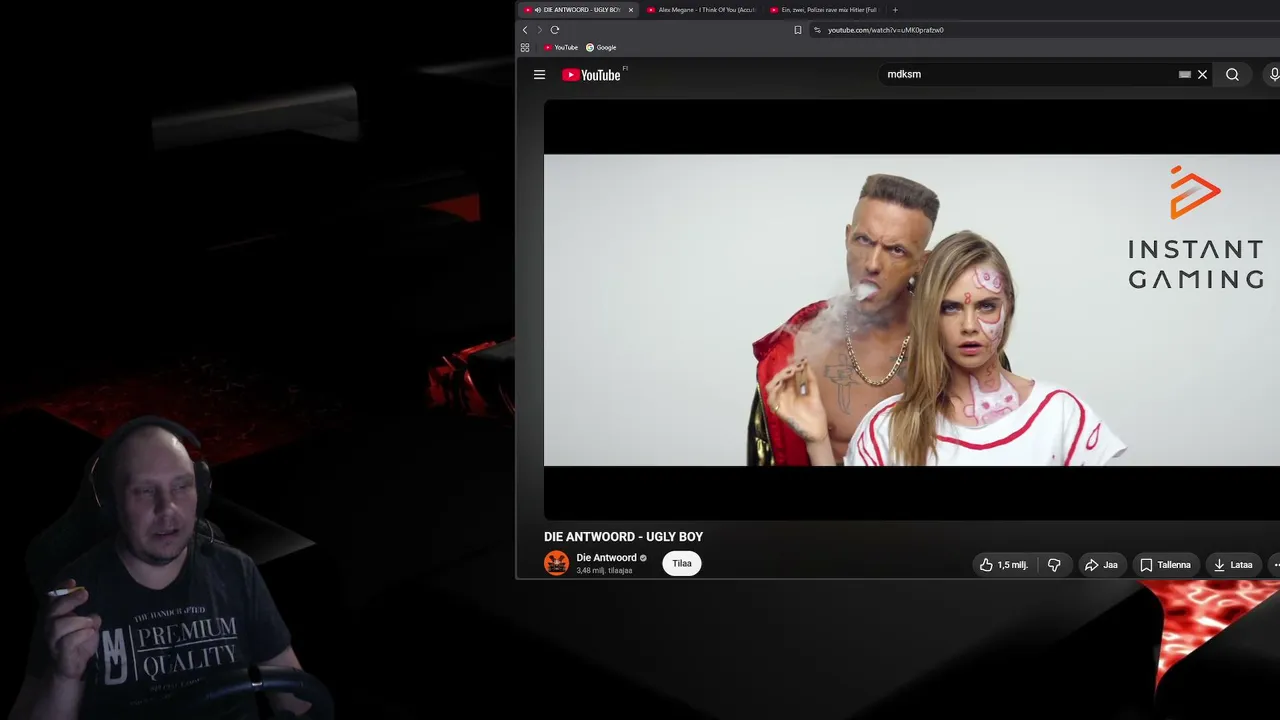View site information beside the URL
The width and height of the screenshot is (1280, 720).
817,30
